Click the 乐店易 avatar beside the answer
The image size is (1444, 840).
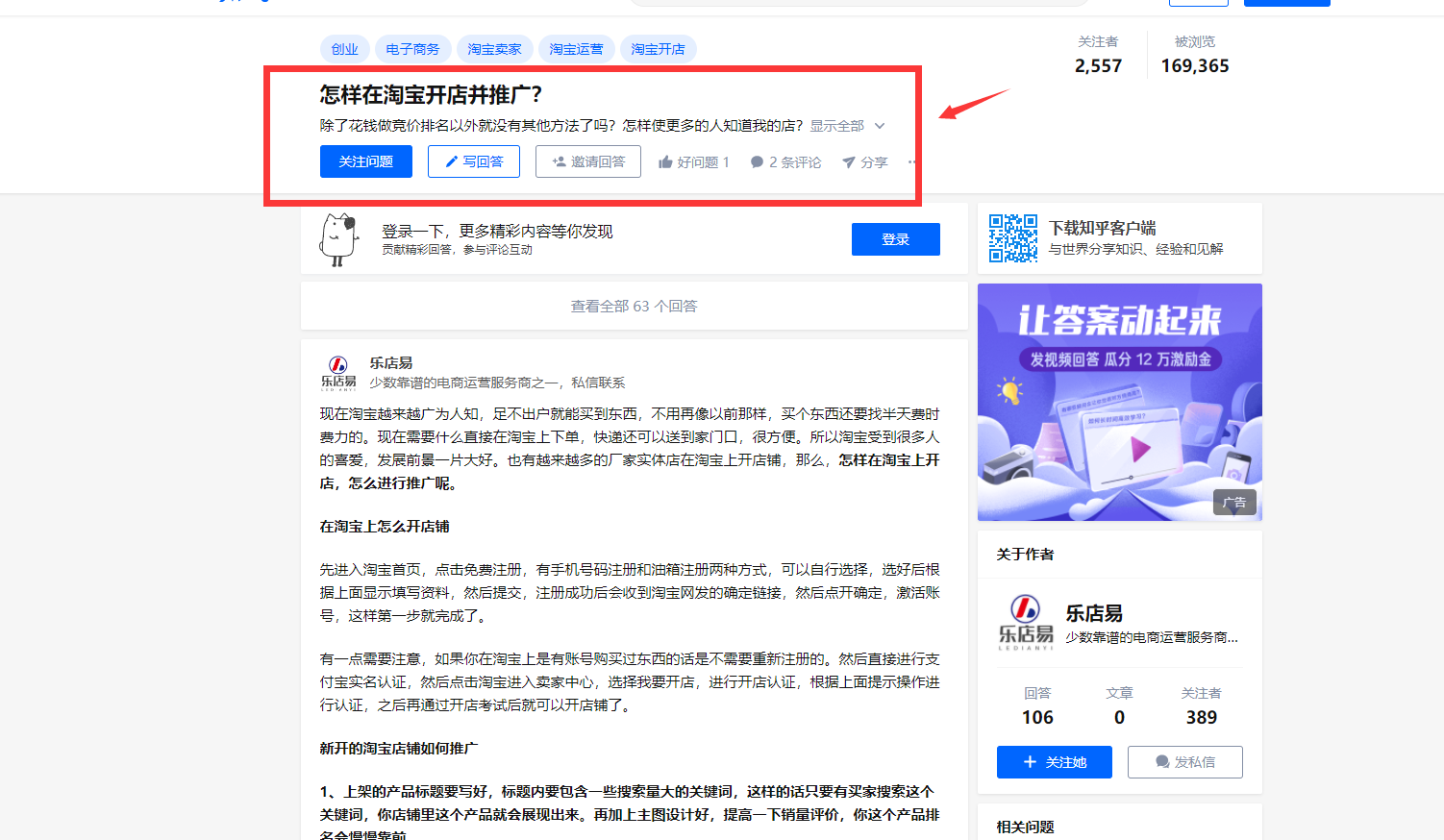pos(338,373)
